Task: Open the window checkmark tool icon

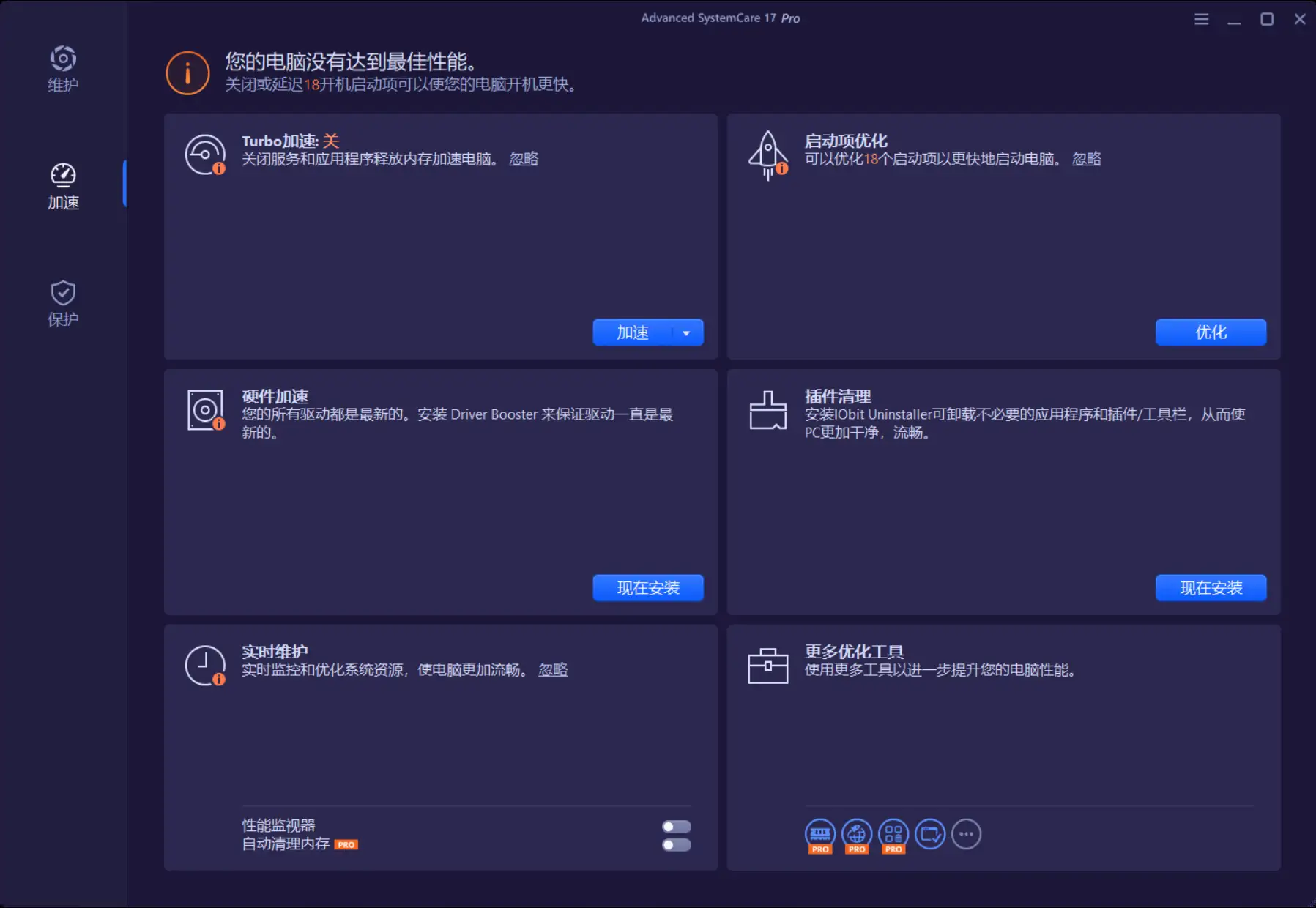Action: (930, 834)
